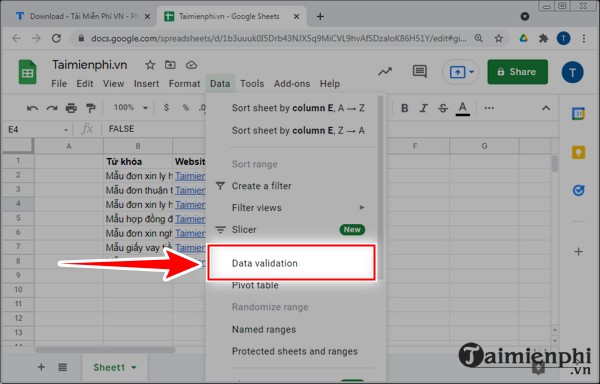Viewport: 600px width, 384px height.
Task: Collapse the toolbar with up chevron
Action: click(546, 108)
